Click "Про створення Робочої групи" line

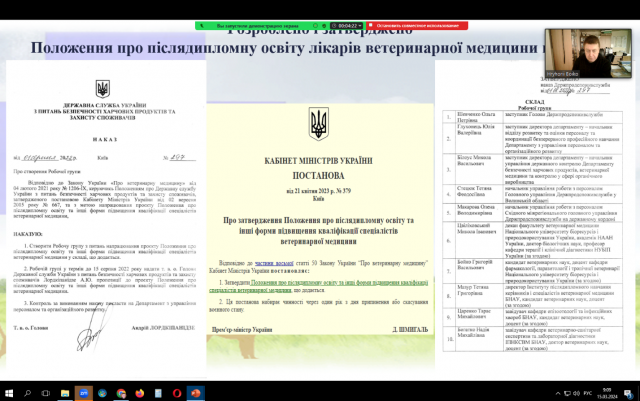47,172
